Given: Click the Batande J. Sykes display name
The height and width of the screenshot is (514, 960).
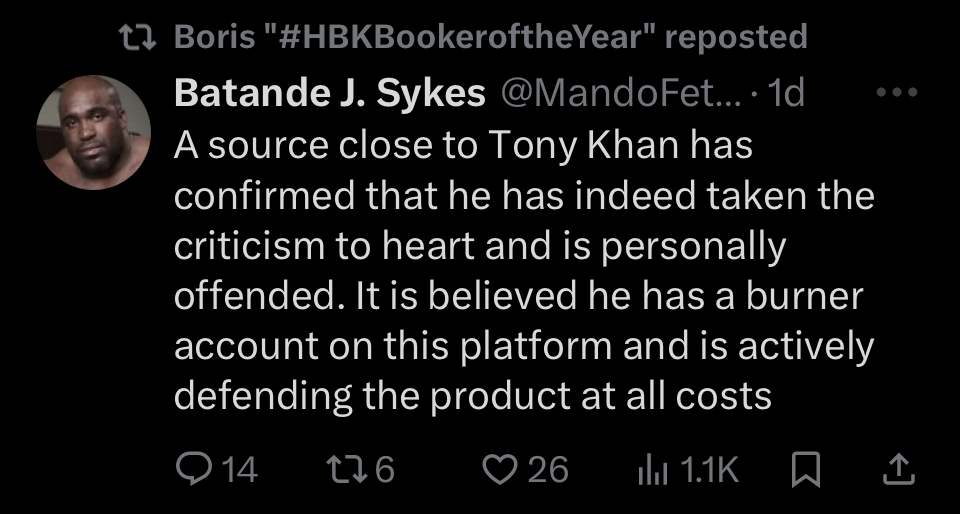Looking at the screenshot, I should [x=330, y=93].
